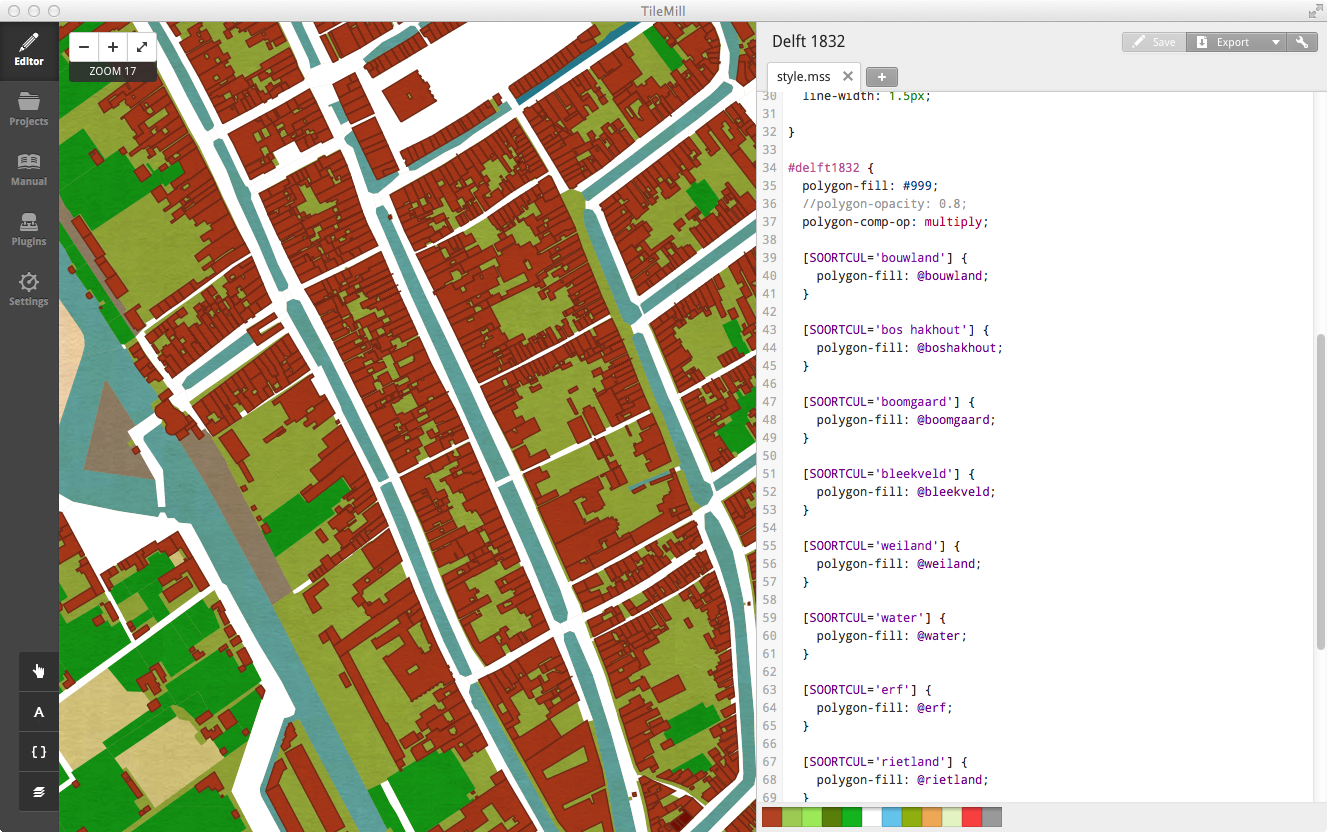Open the Editor panel in sidebar

pos(29,50)
